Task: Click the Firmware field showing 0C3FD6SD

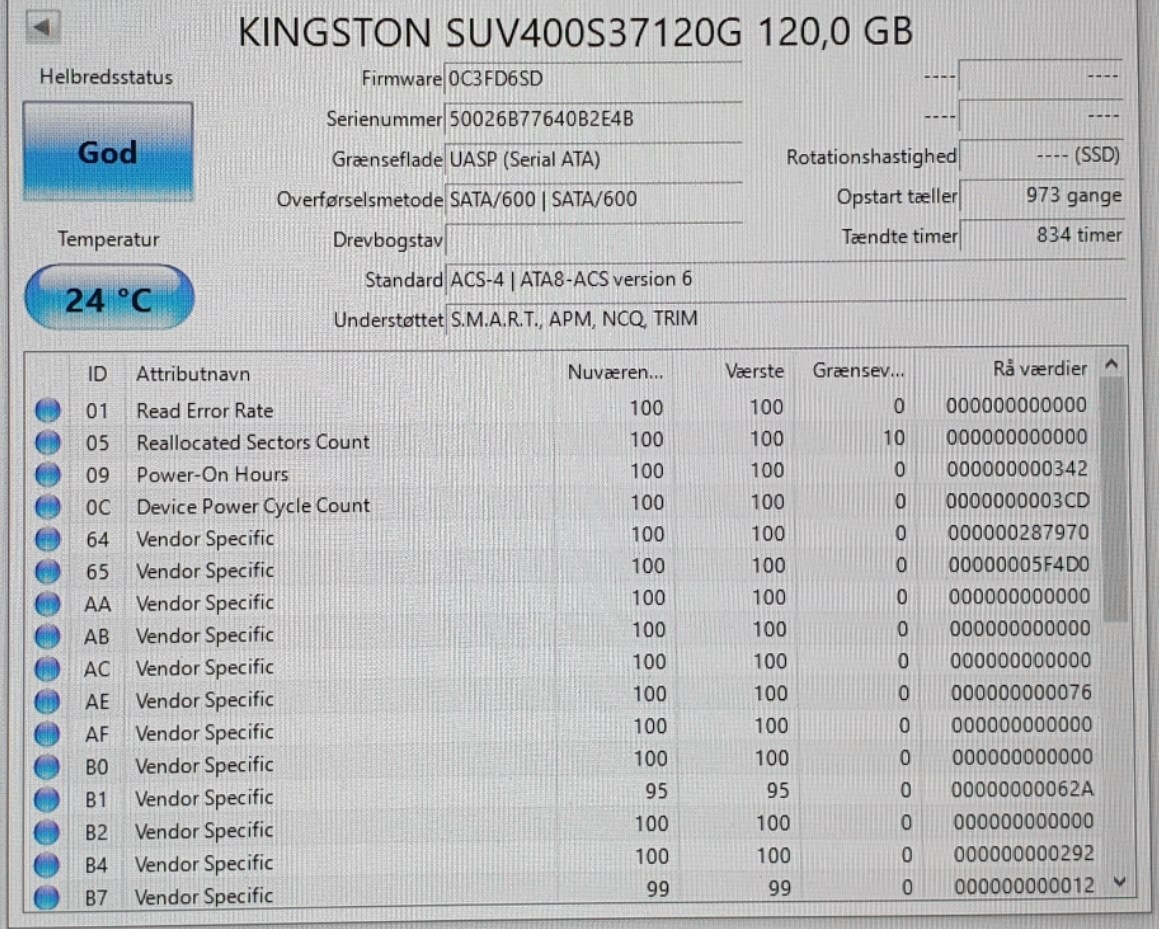Action: tap(593, 79)
